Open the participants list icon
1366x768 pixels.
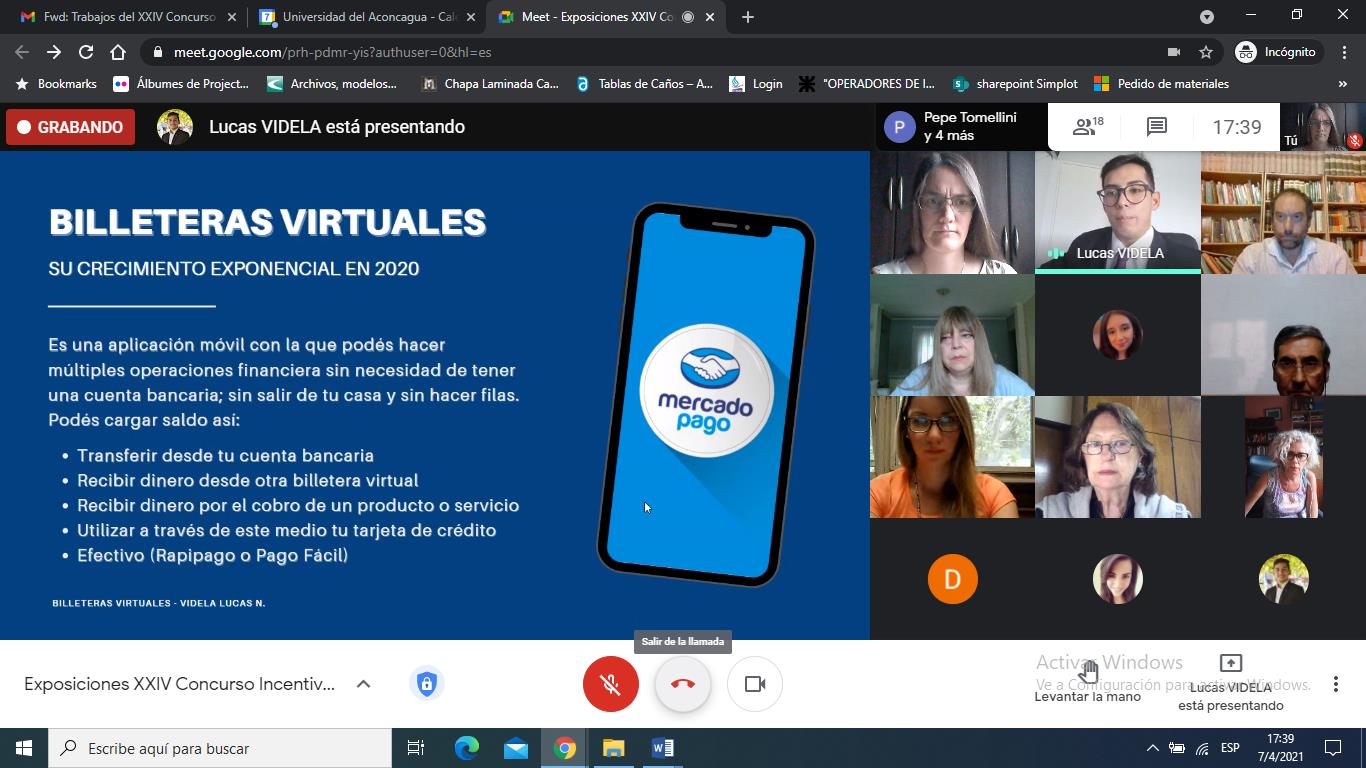(1088, 127)
